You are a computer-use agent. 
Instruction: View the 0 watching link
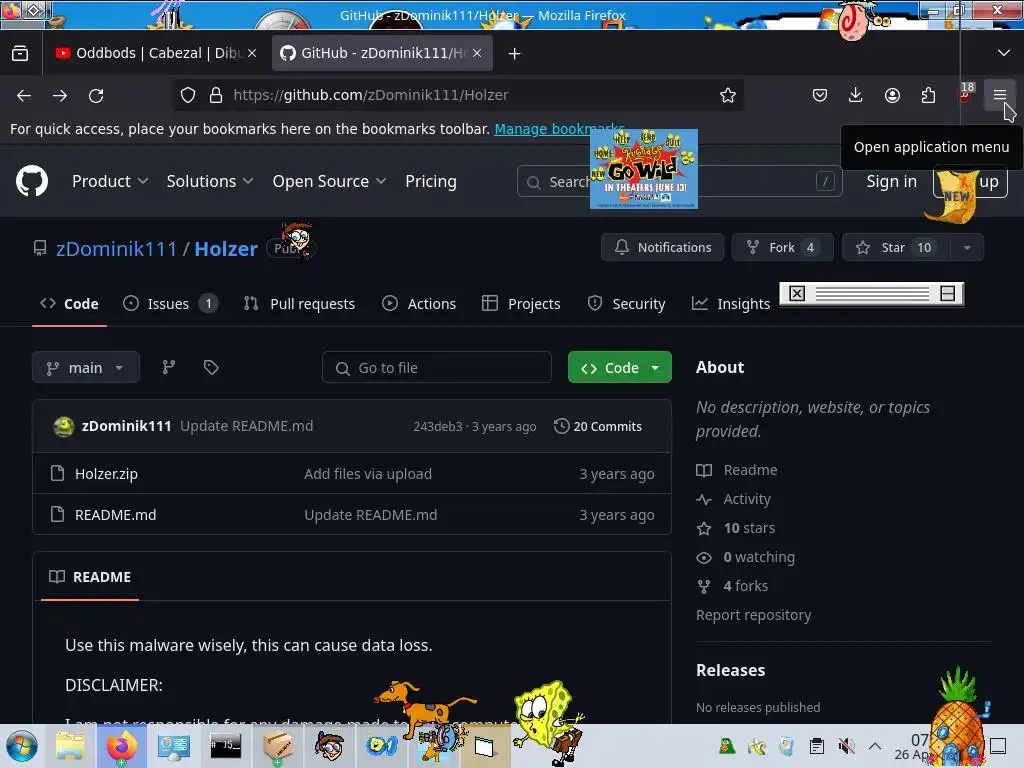coord(746,557)
